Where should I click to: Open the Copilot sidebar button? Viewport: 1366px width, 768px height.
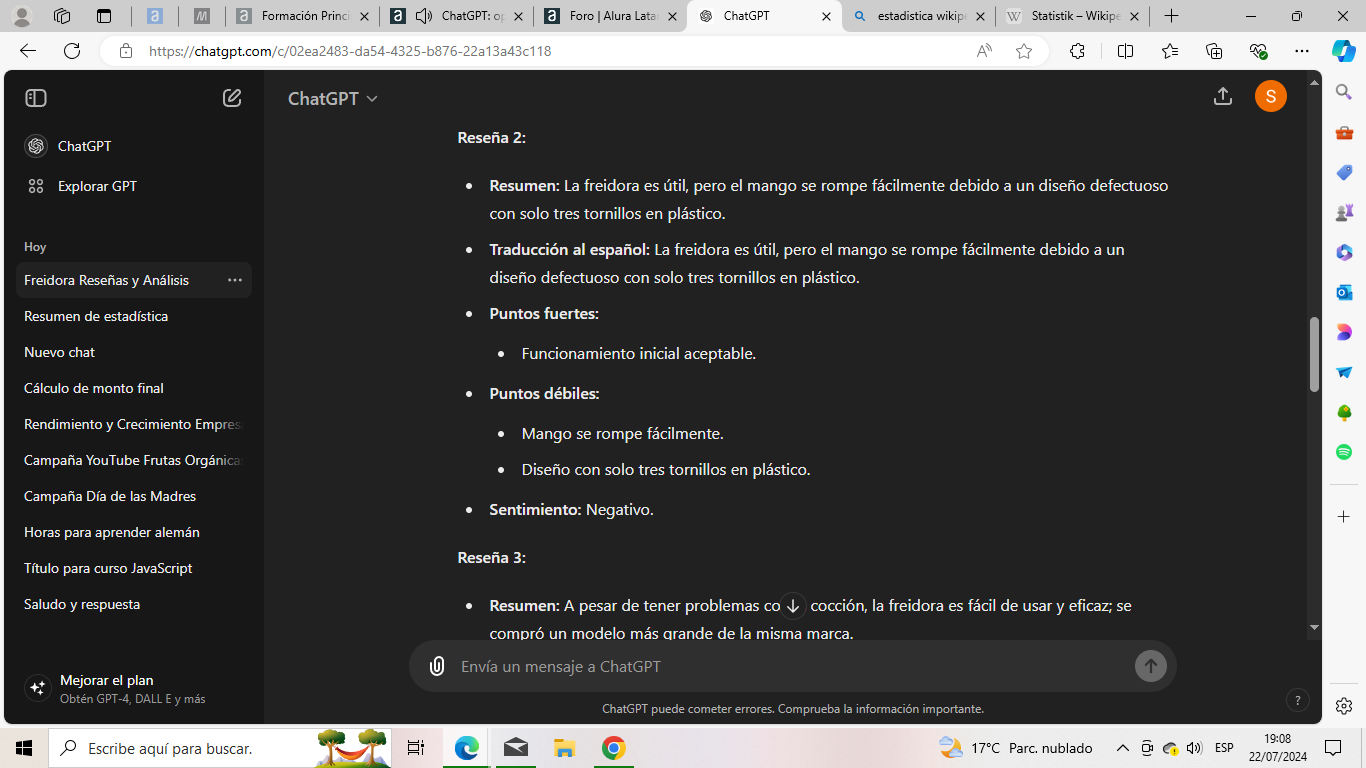(x=1343, y=51)
